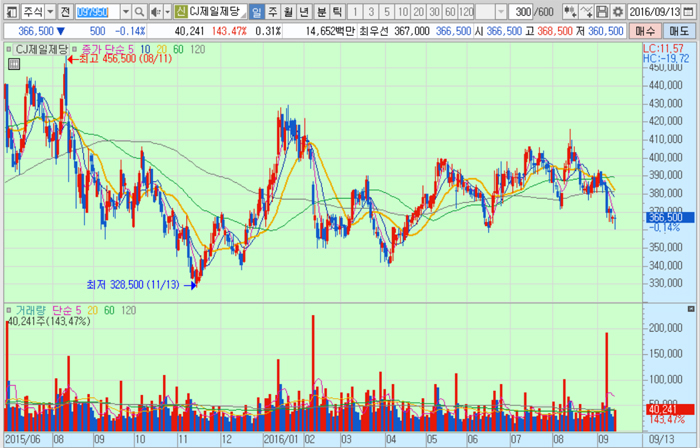The image size is (700, 448).
Task: Switch to weekly 주 chart period
Action: 272,12
